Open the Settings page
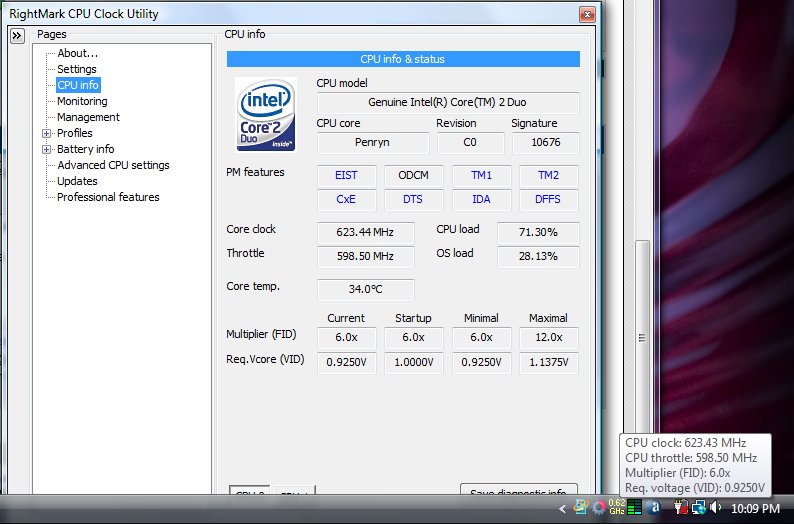Image resolution: width=794 pixels, height=524 pixels. pos(76,69)
